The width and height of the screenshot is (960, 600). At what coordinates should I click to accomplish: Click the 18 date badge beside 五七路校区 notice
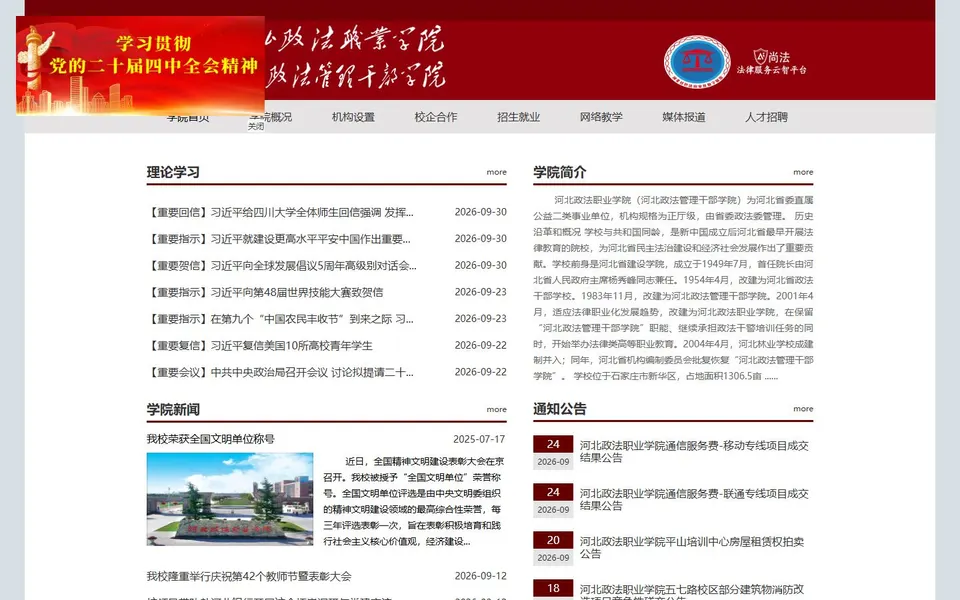pyautogui.click(x=553, y=589)
